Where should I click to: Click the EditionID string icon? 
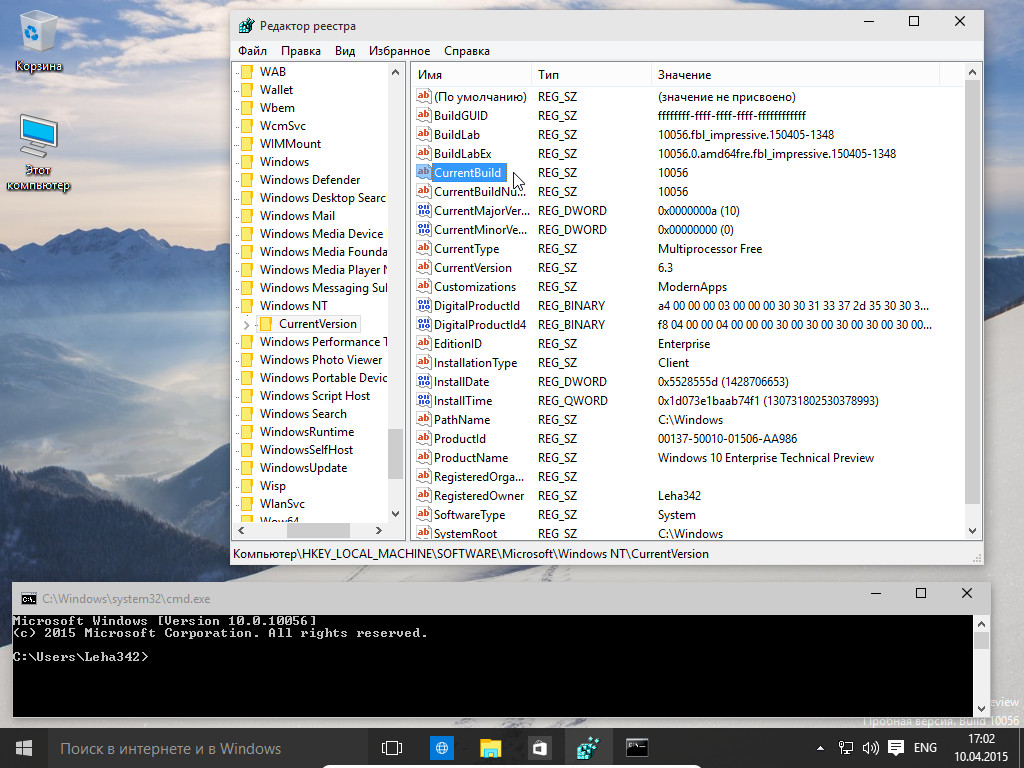point(424,344)
